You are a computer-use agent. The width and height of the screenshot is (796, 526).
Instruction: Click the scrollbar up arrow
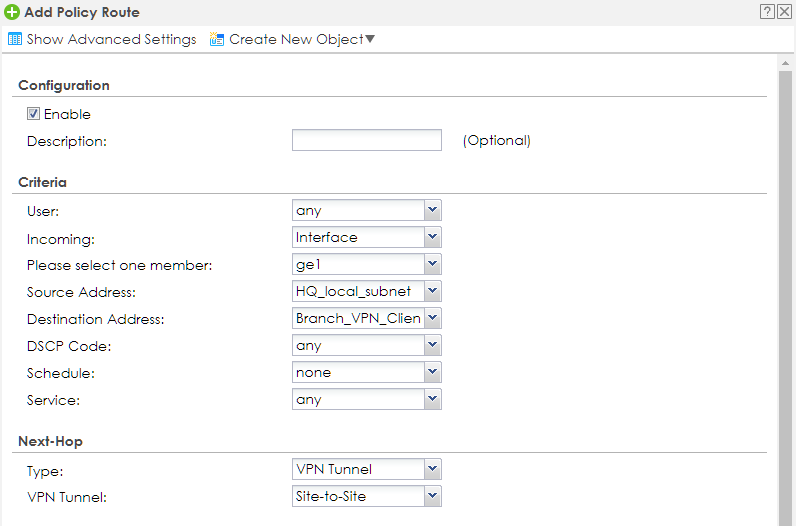click(785, 63)
